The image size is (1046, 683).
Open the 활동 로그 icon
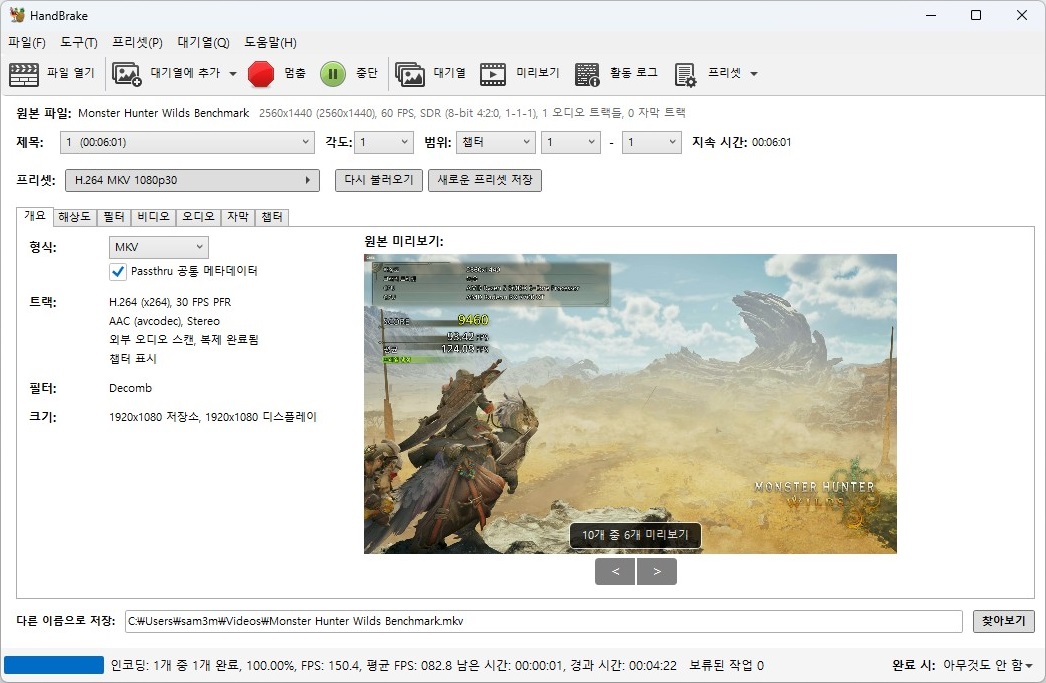pyautogui.click(x=587, y=74)
